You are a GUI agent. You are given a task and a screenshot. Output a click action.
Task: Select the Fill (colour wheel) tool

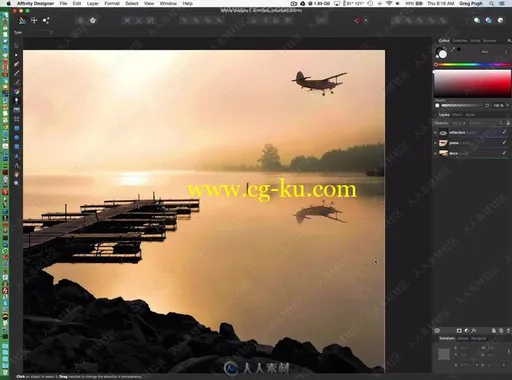click(16, 91)
